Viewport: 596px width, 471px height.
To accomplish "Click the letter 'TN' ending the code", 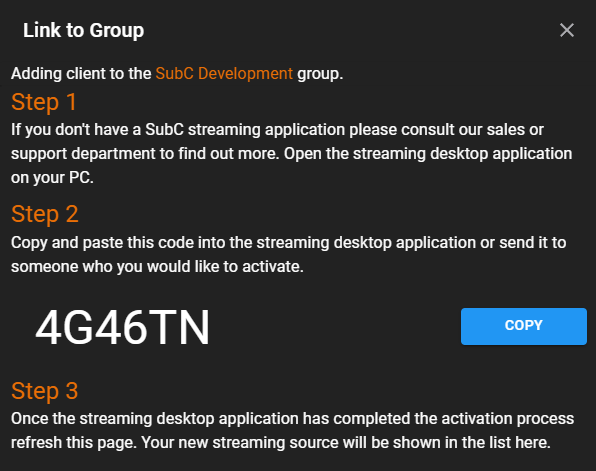I will point(179,327).
